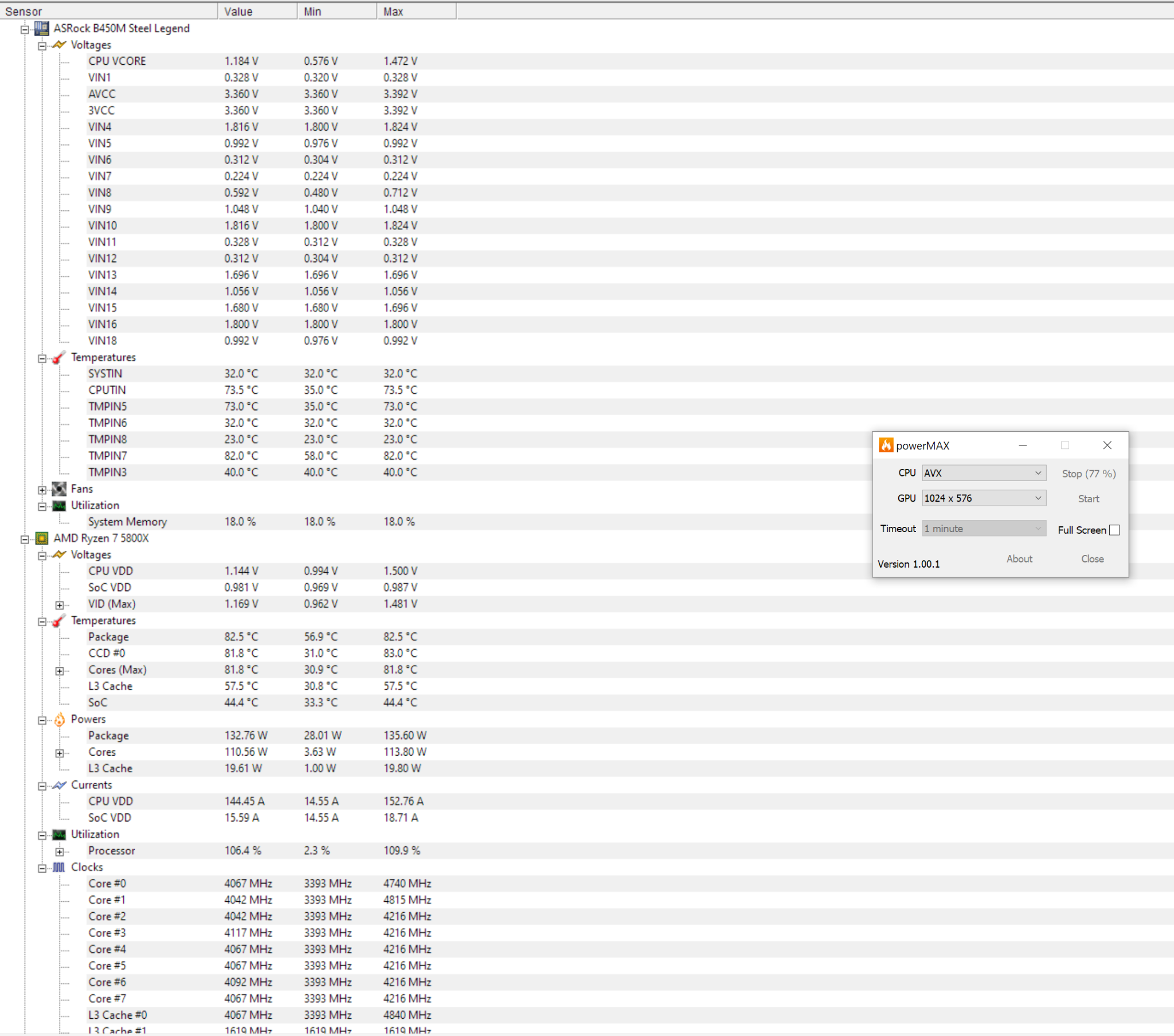Image resolution: width=1174 pixels, height=1036 pixels.
Task: Expand the VID (Max) entry
Action: (60, 605)
